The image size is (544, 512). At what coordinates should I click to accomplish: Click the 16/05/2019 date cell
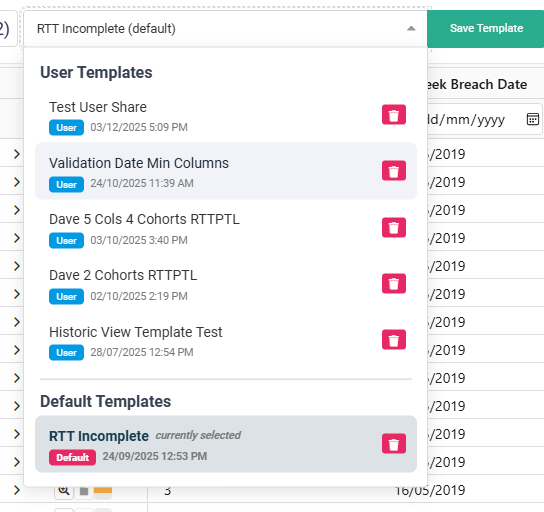point(430,490)
